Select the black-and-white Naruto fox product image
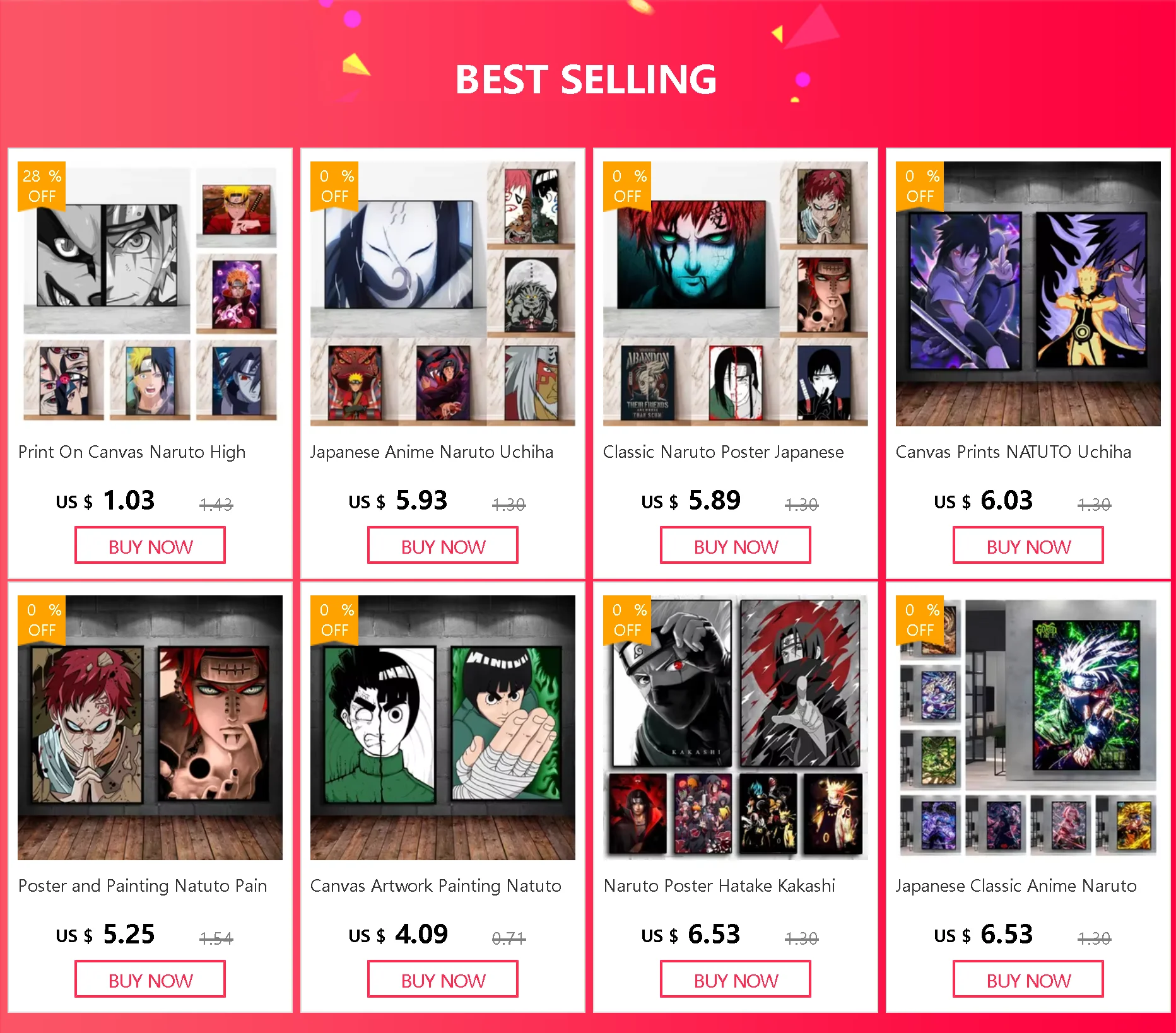Viewport: 1176px width, 1033px height. pyautogui.click(x=150, y=294)
